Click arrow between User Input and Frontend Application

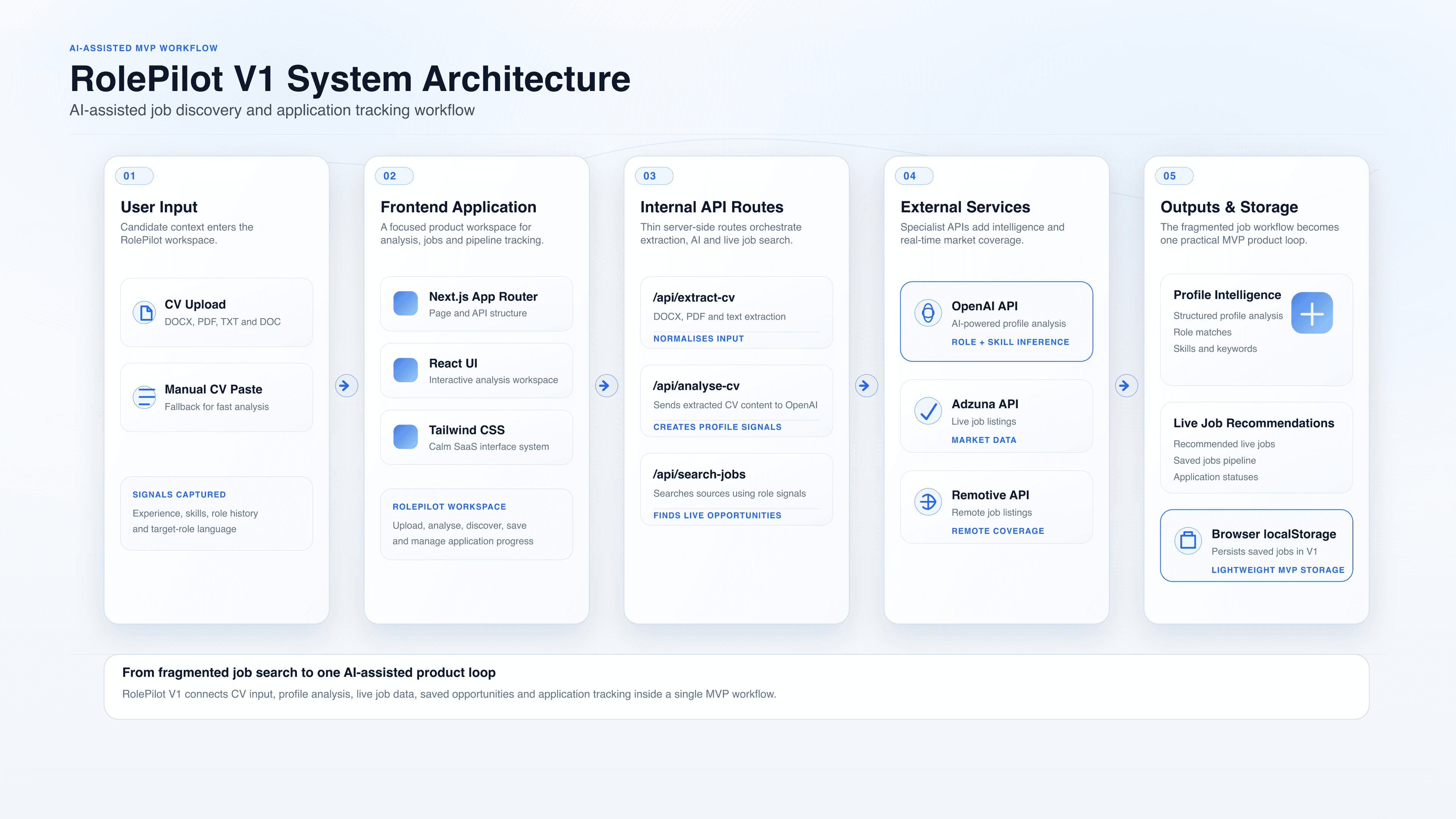click(x=347, y=386)
